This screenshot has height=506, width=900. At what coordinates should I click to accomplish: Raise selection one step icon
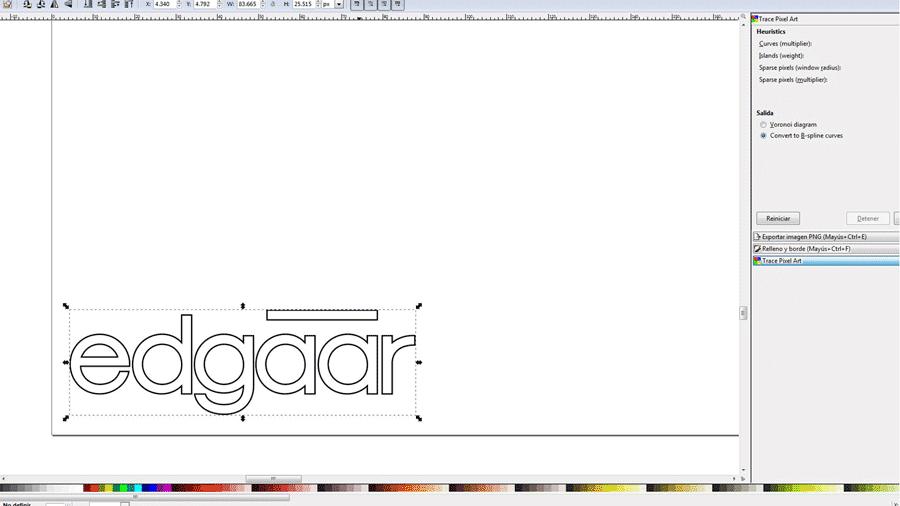[115, 4]
